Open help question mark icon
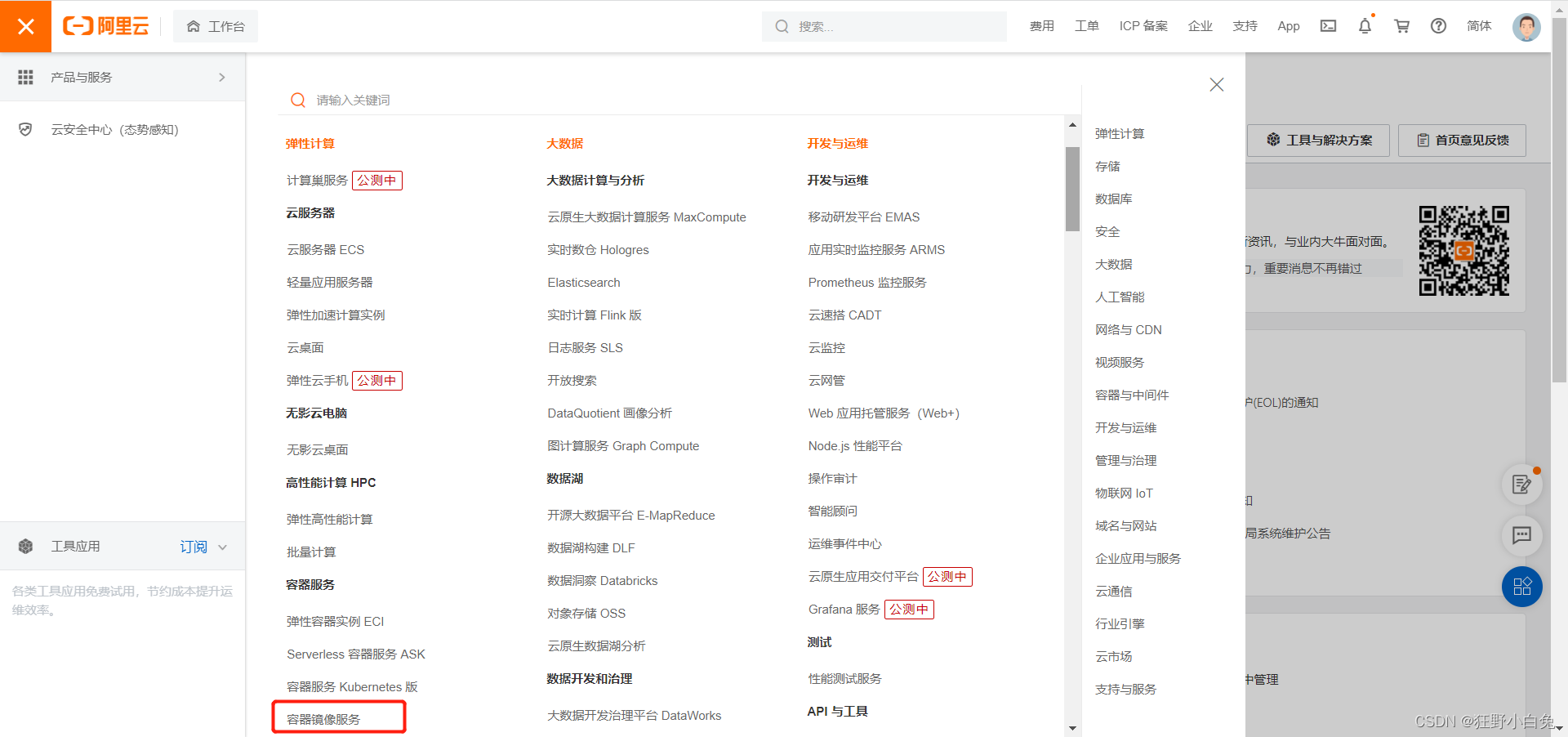Image resolution: width=1568 pixels, height=737 pixels. tap(1439, 26)
